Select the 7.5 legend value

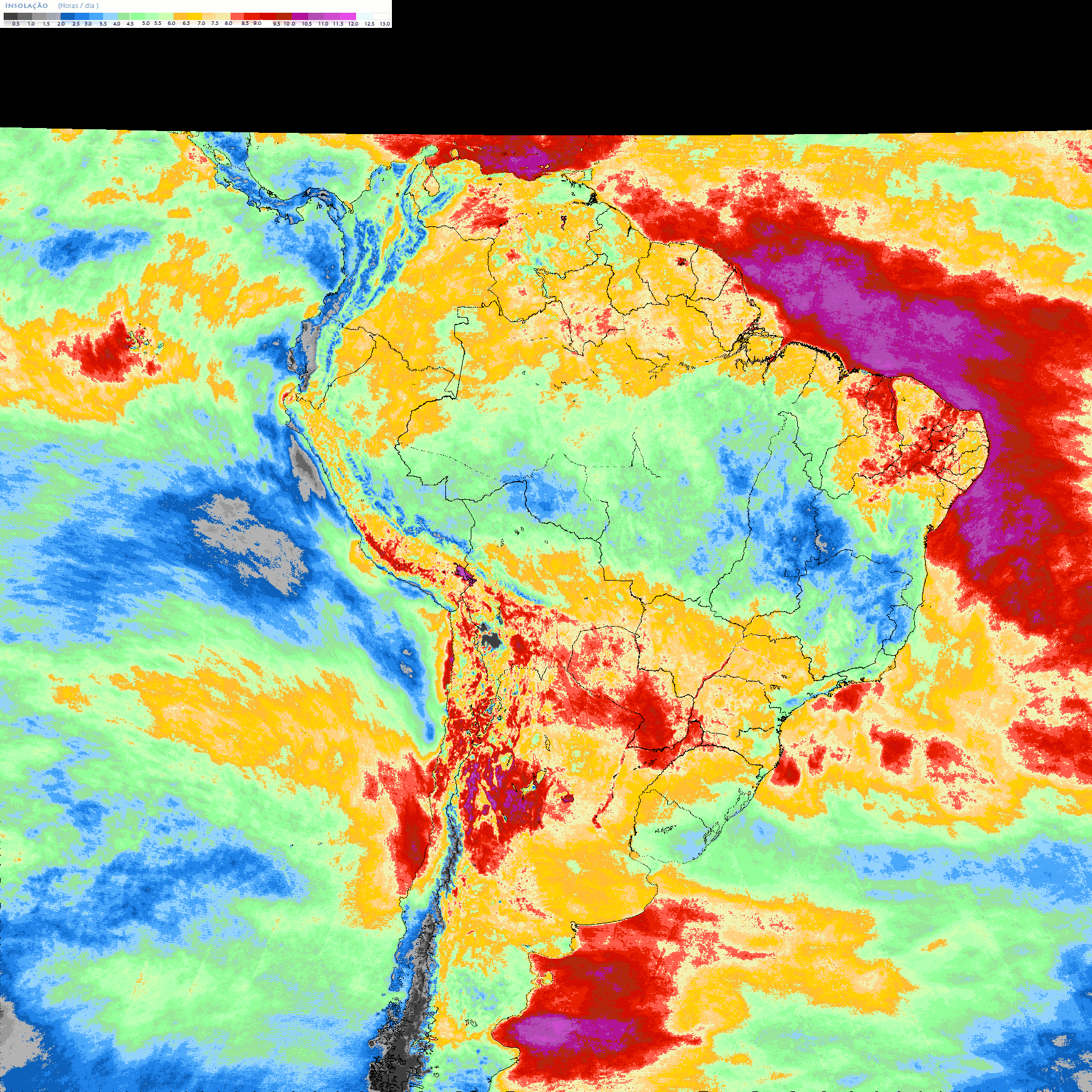click(215, 23)
